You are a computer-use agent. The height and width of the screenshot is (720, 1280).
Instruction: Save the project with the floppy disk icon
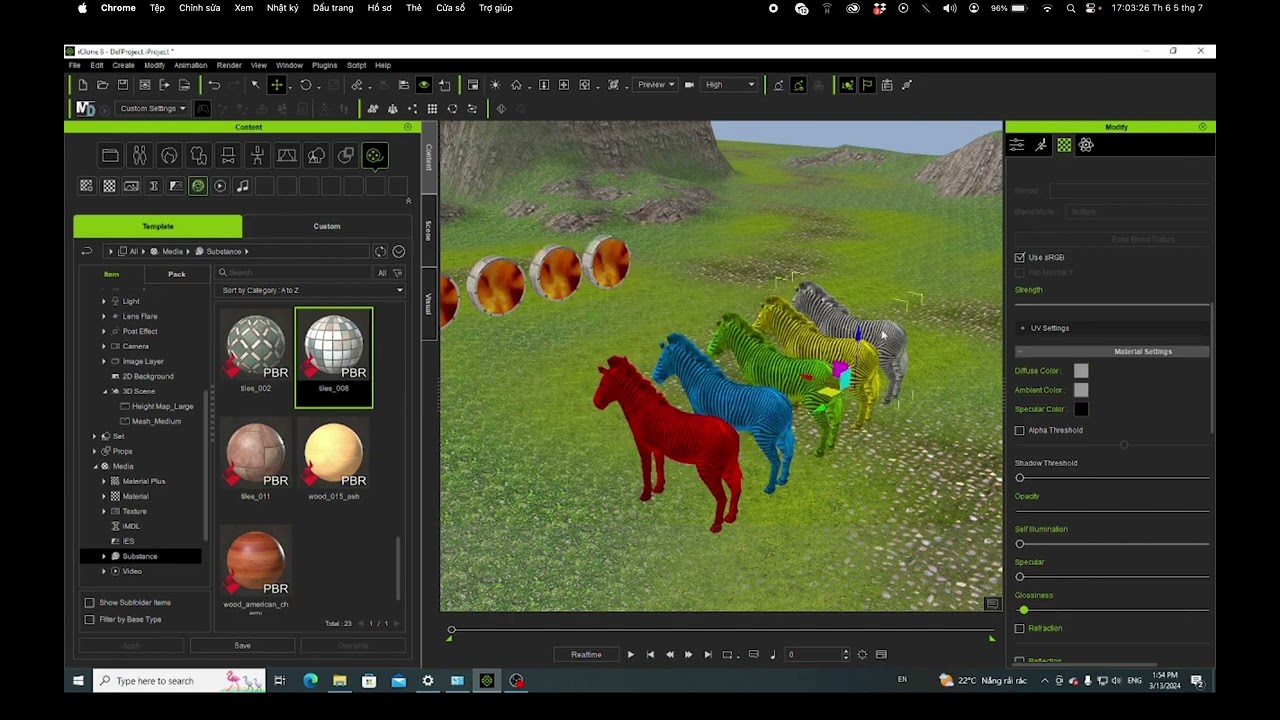(123, 85)
